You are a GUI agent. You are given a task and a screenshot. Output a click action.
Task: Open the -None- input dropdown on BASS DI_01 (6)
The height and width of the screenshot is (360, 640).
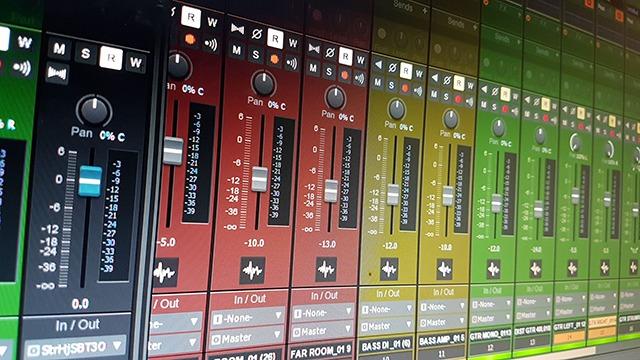pyautogui.click(x=387, y=309)
